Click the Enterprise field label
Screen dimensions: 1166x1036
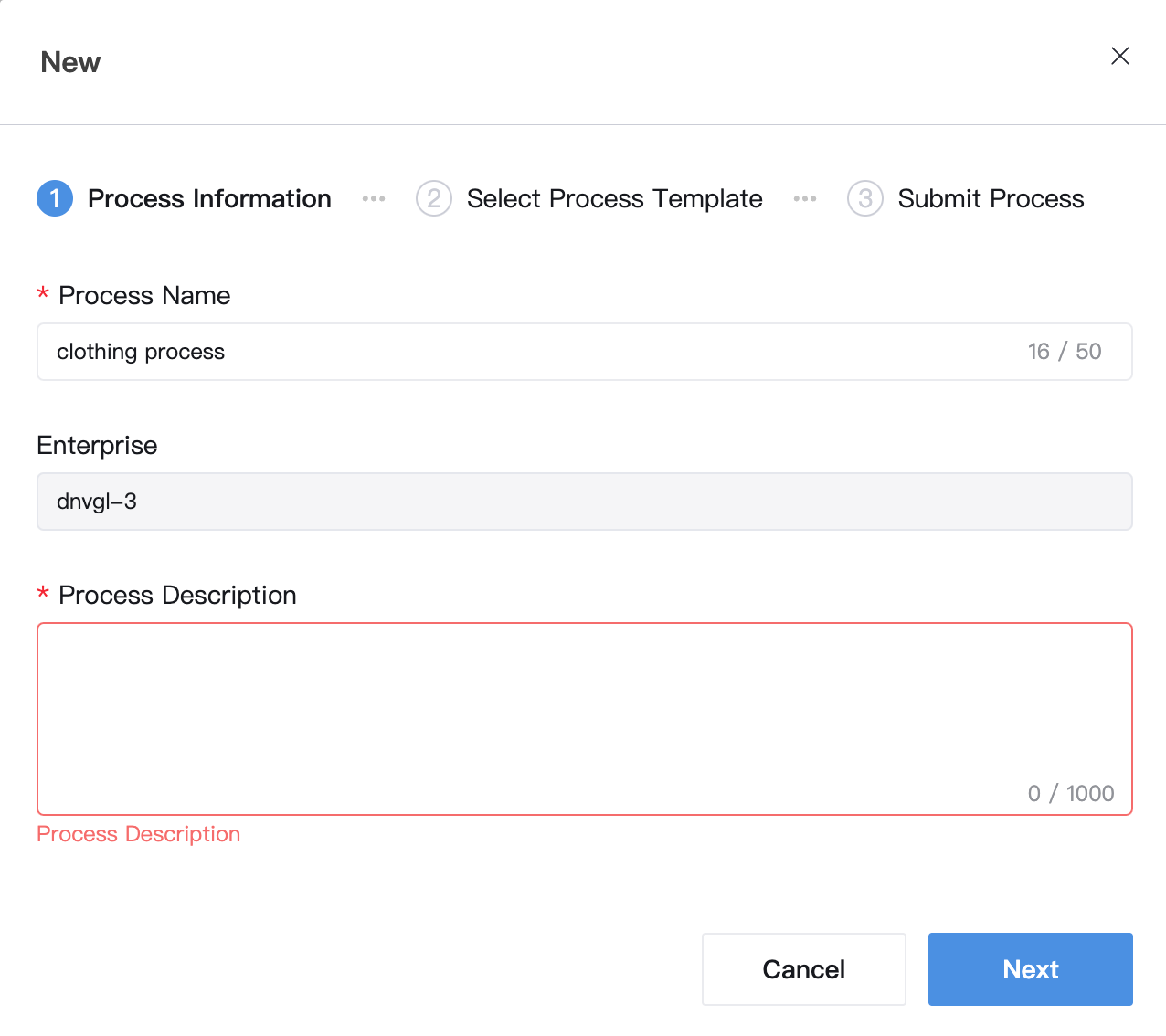coord(97,445)
